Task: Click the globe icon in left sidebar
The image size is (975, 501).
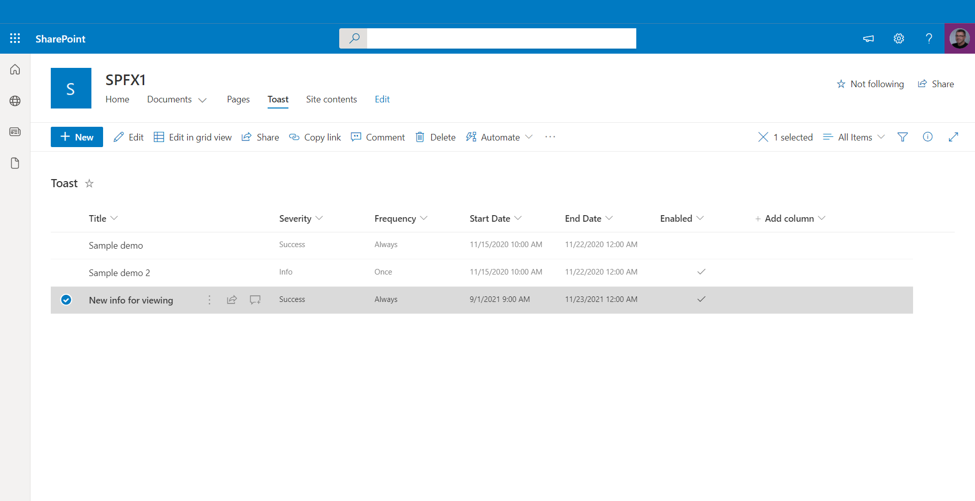Action: 15,101
